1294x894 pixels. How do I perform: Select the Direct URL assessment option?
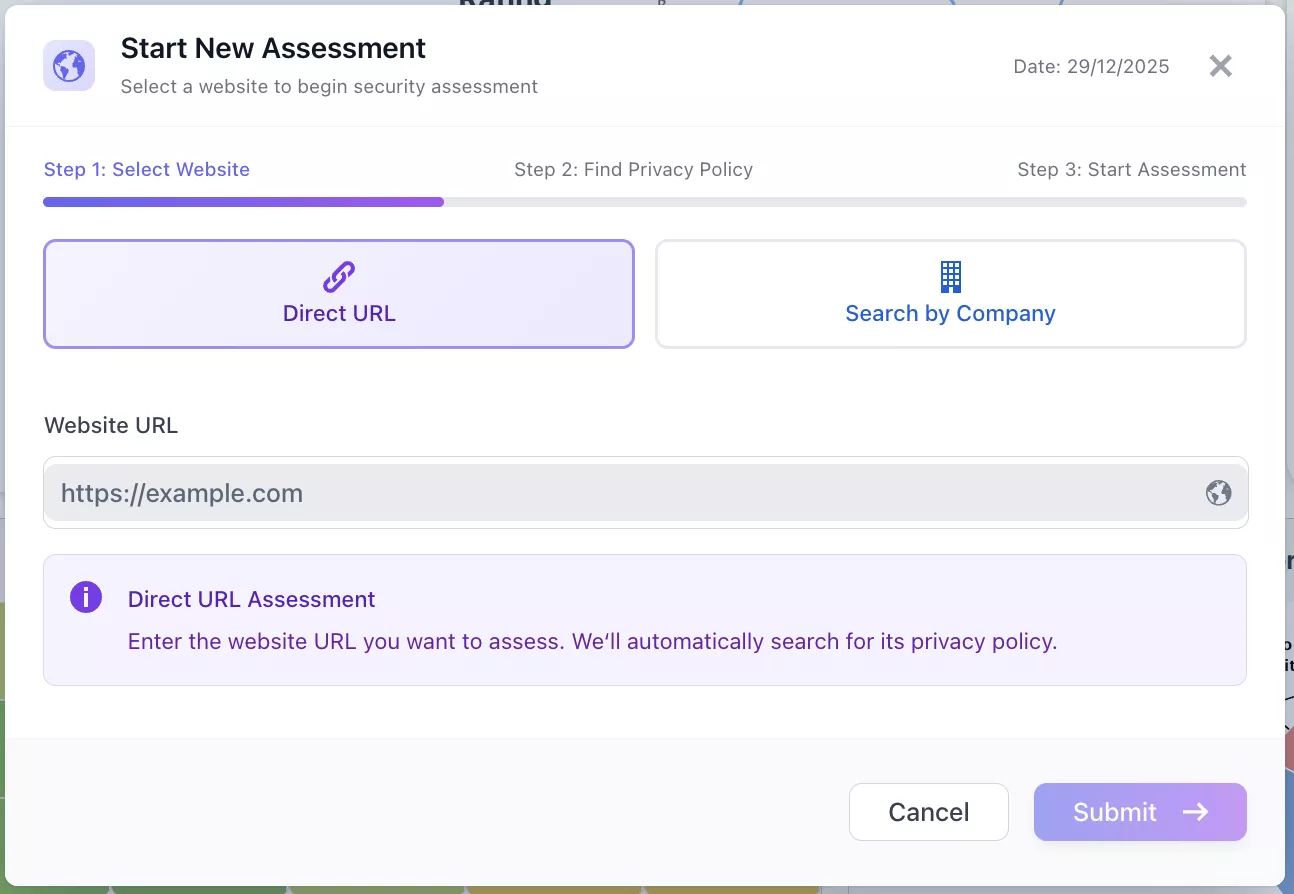click(x=339, y=293)
